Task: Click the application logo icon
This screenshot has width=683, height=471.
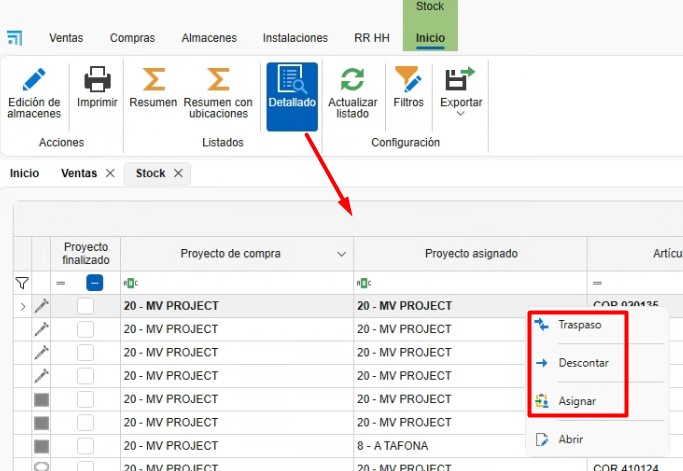Action: click(x=14, y=38)
